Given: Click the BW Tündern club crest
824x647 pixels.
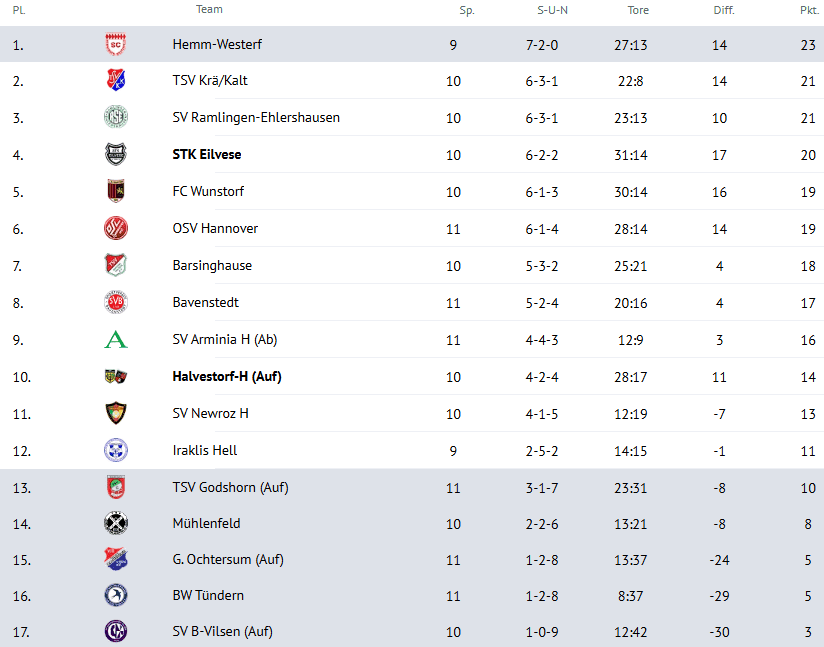Looking at the screenshot, I should 116,595.
